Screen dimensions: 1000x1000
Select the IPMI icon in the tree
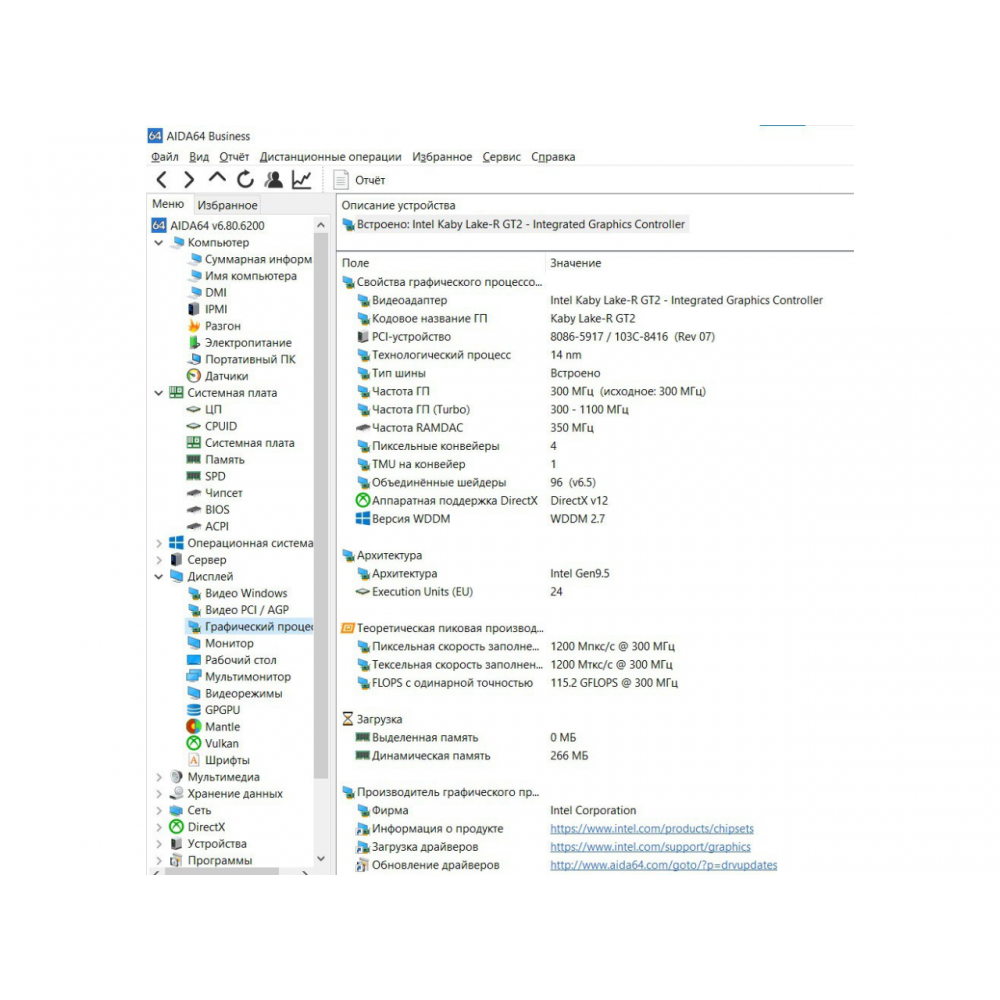tap(194, 309)
